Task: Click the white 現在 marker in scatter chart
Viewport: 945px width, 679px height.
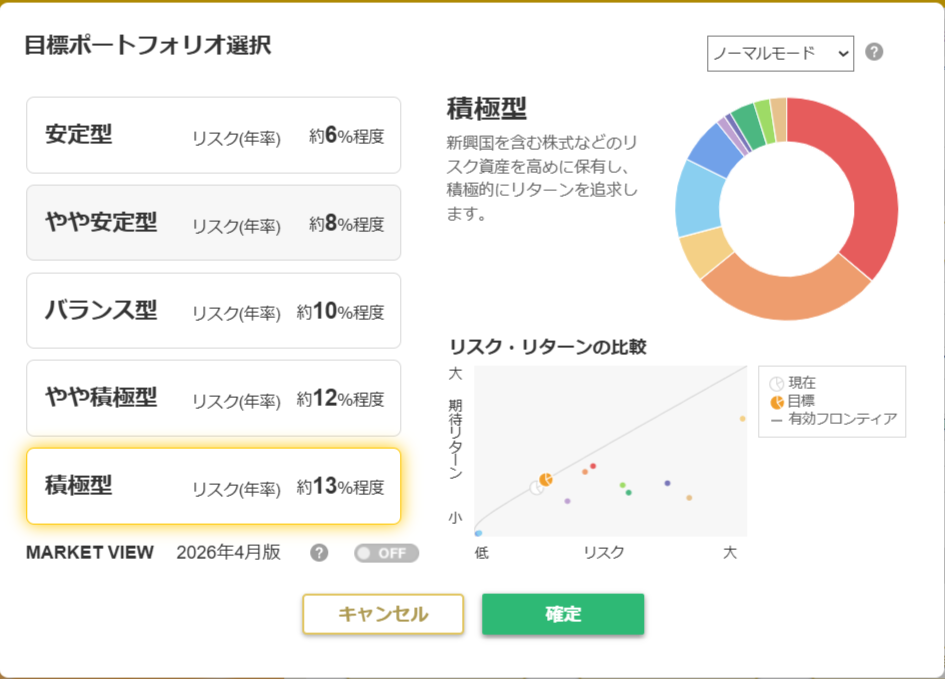Action: tap(537, 488)
